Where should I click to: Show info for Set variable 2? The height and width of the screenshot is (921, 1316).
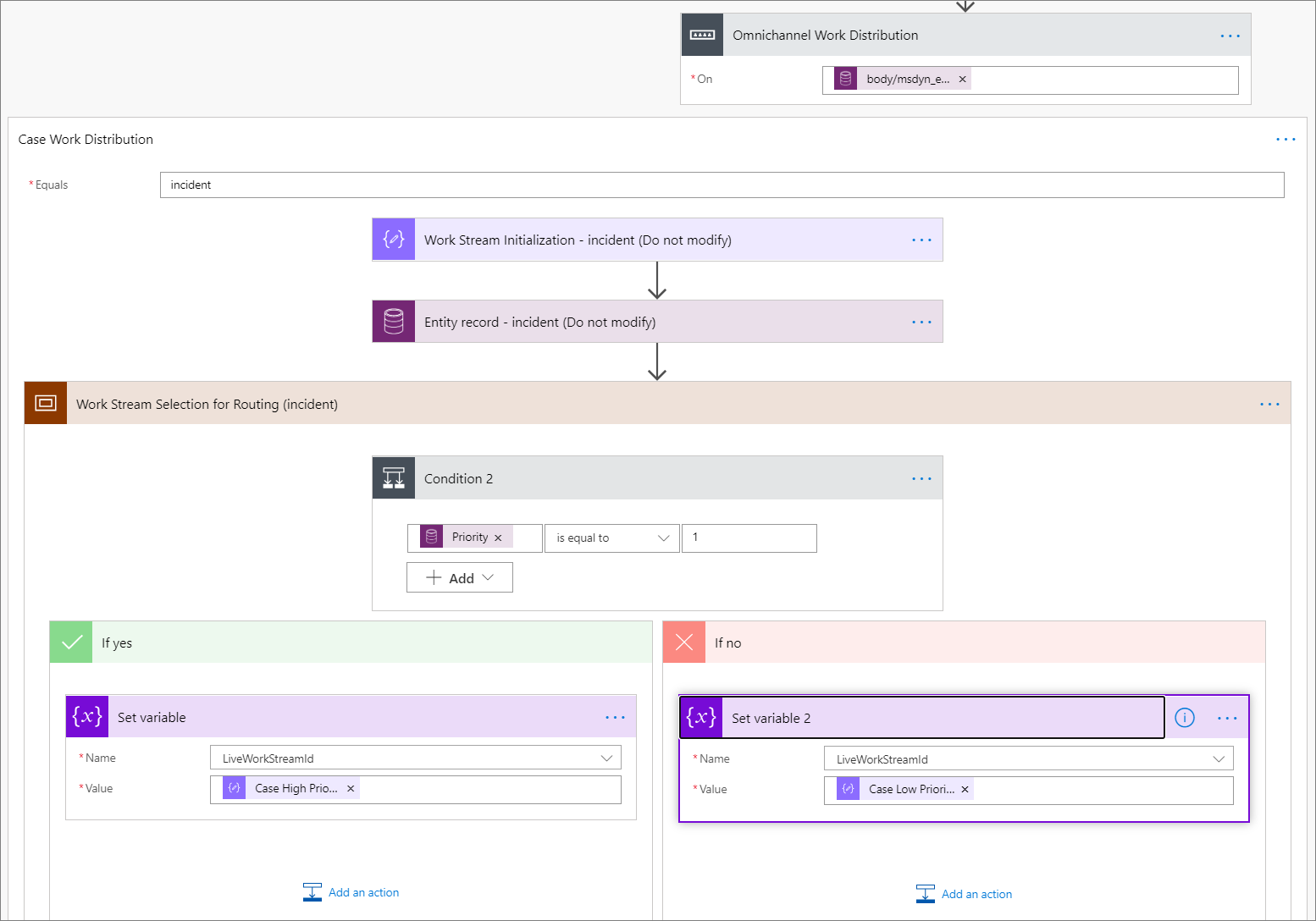tap(1185, 718)
